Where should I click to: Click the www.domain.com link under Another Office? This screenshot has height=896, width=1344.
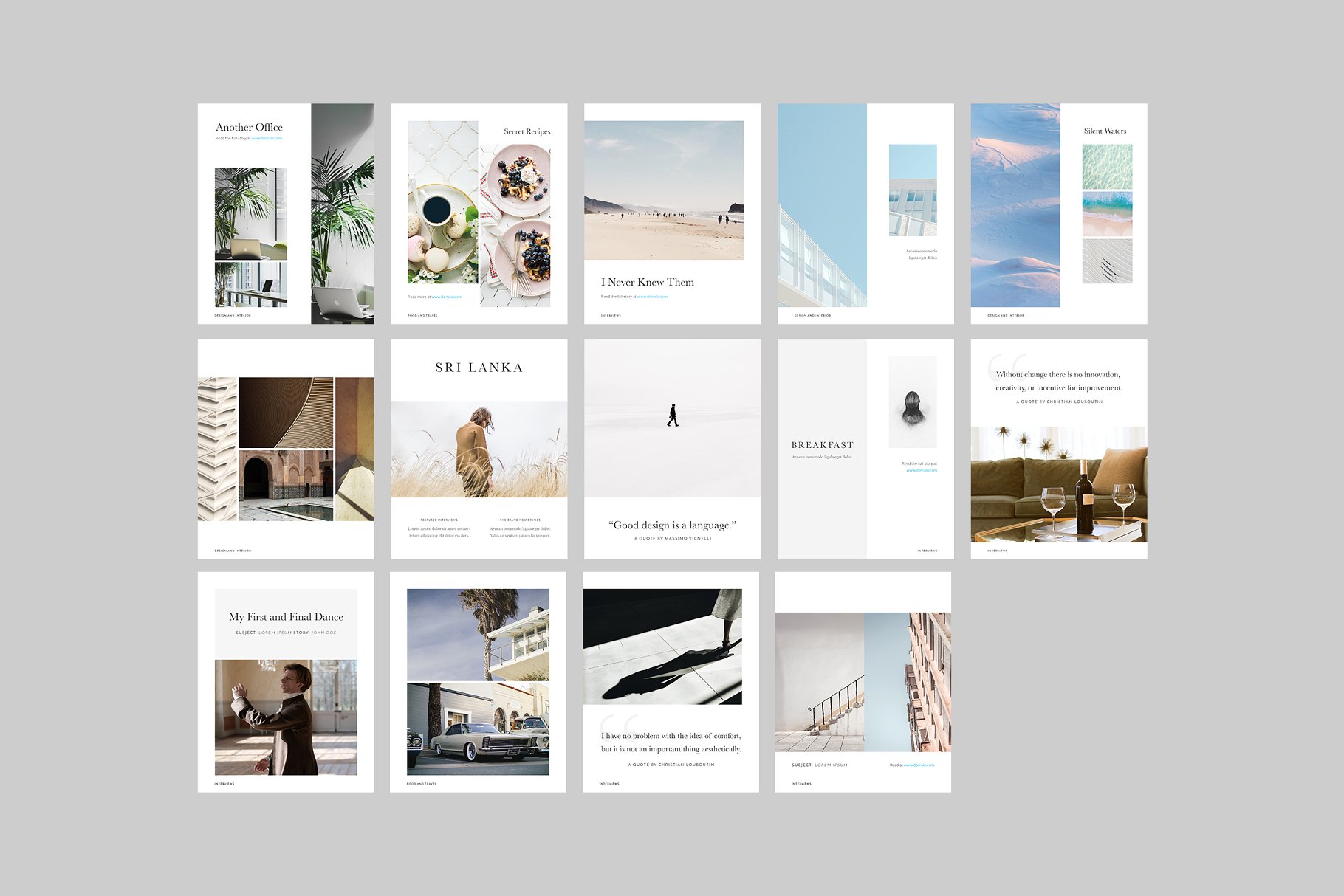(x=267, y=139)
